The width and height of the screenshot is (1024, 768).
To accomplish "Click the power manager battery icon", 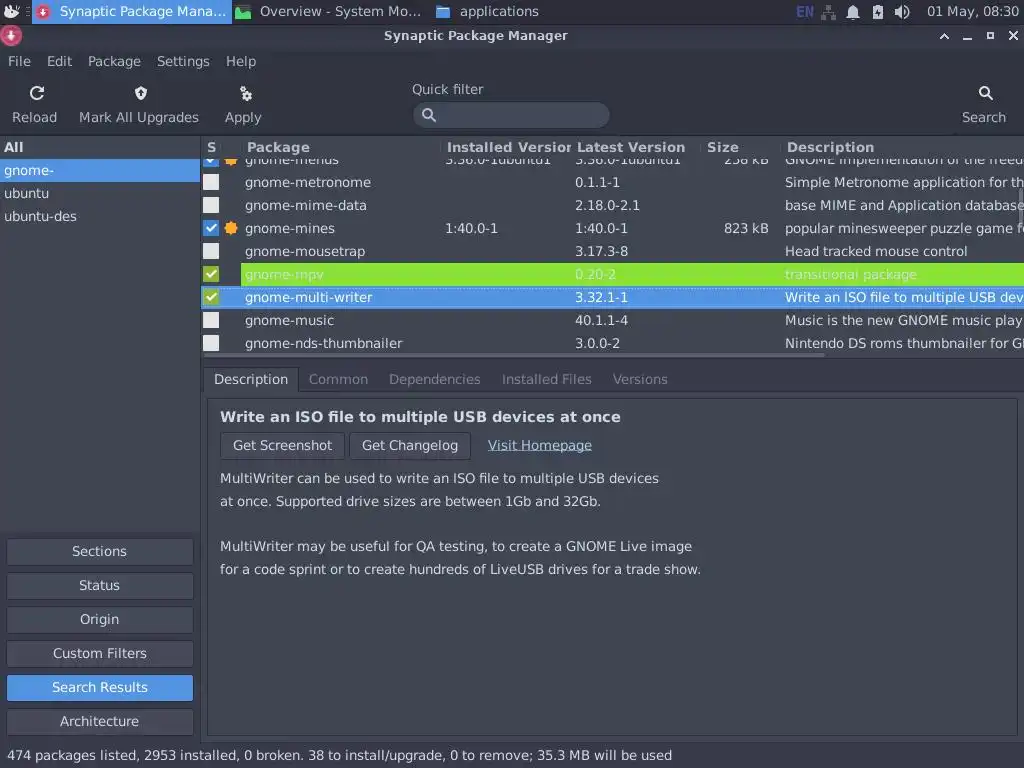I will point(877,12).
